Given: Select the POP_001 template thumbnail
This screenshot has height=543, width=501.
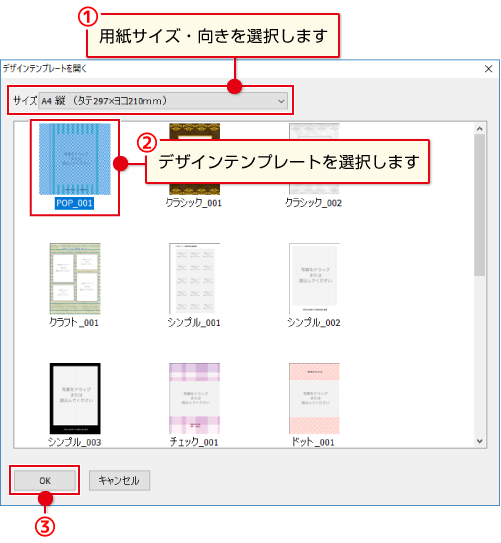Looking at the screenshot, I should pos(75,159).
